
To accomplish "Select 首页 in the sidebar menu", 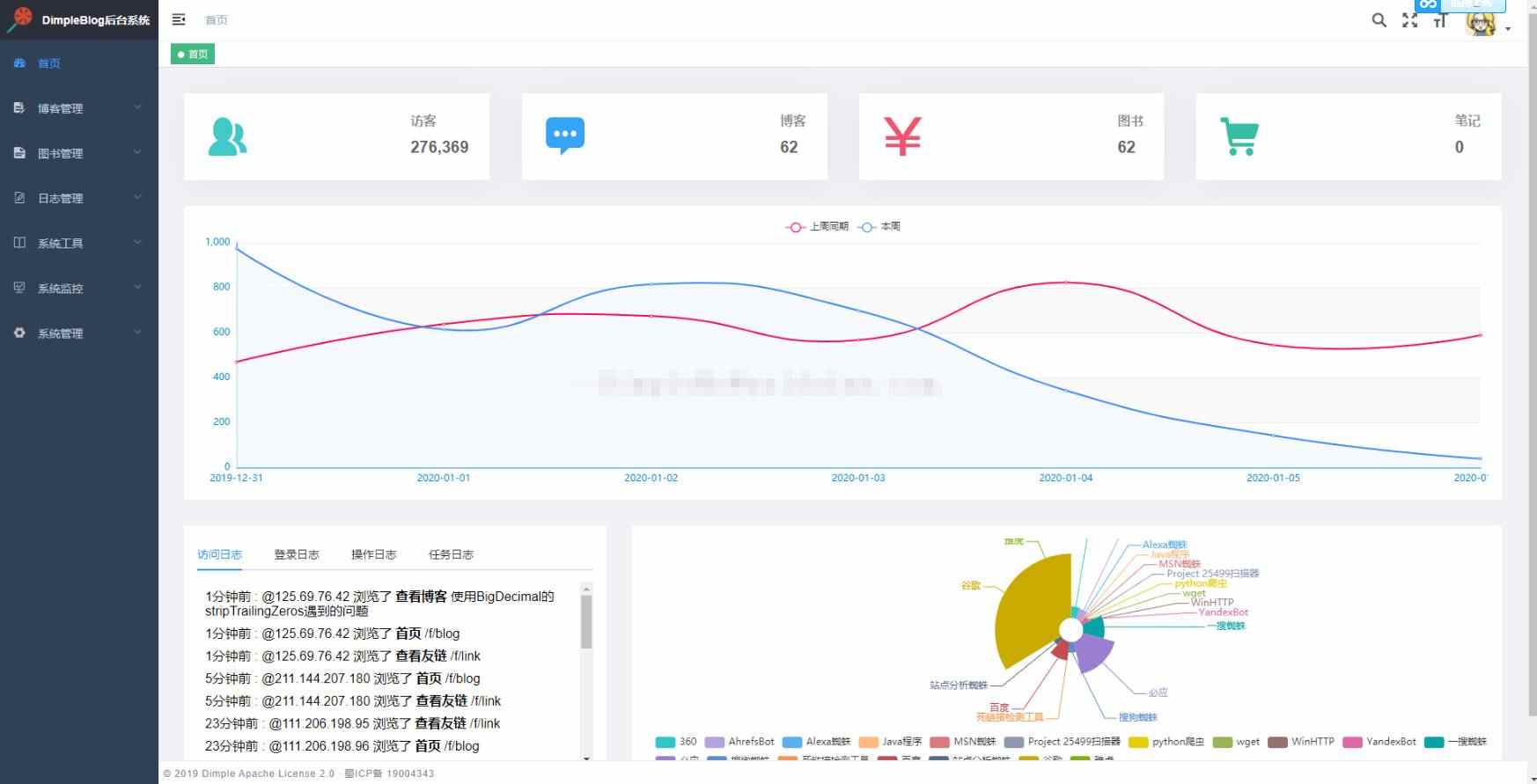I will pyautogui.click(x=79, y=63).
